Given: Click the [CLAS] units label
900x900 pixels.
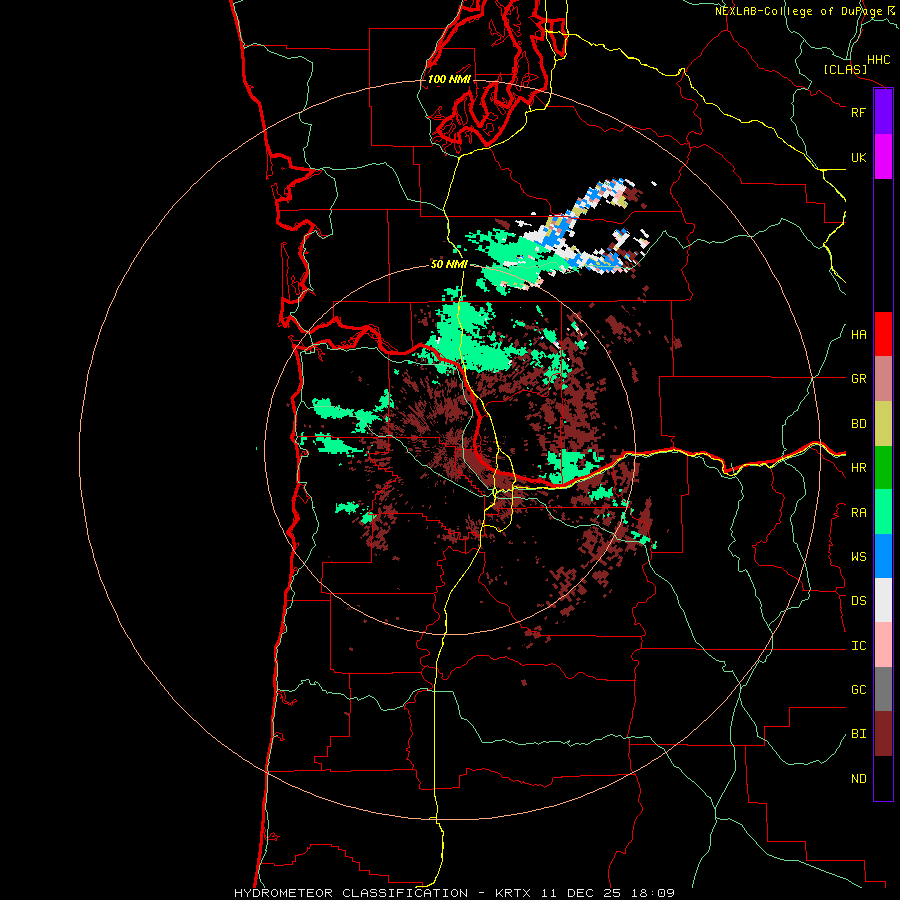Looking at the screenshot, I should [845, 70].
